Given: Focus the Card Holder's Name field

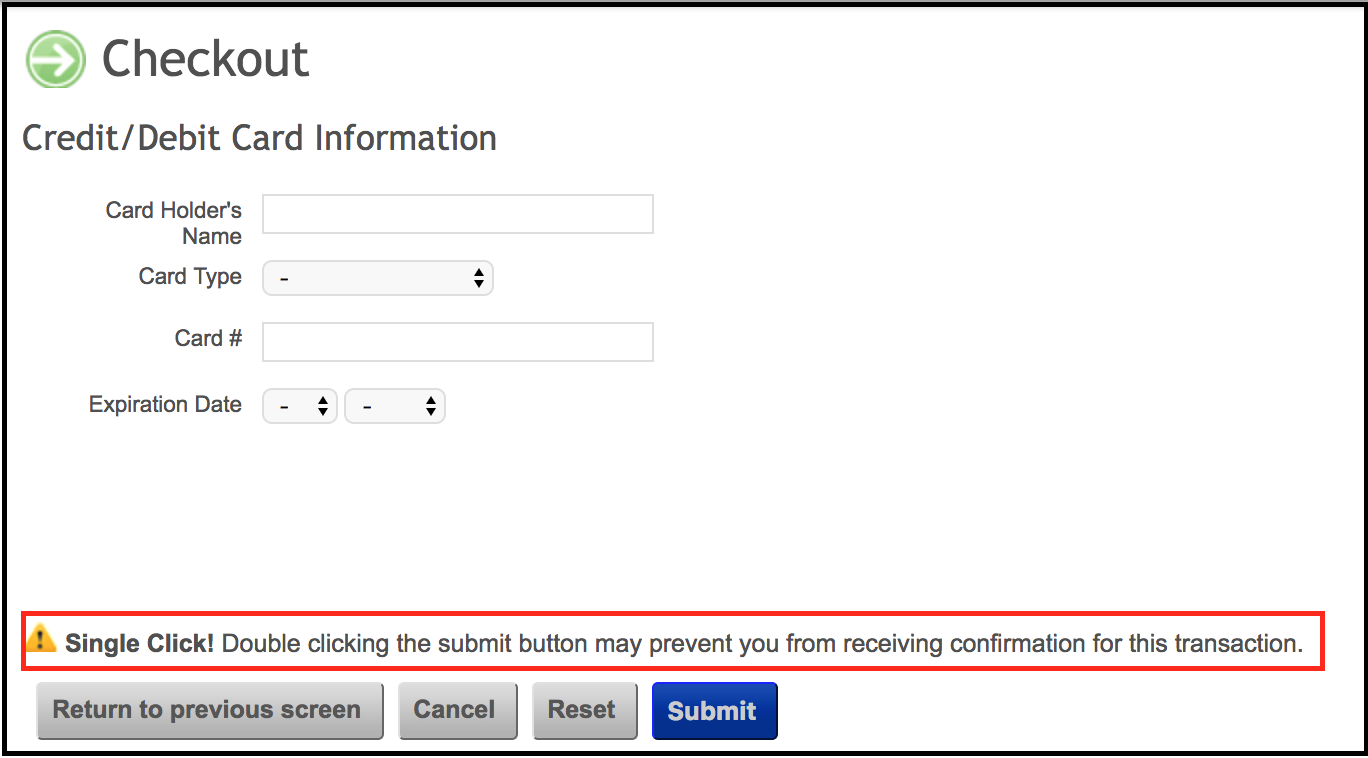Looking at the screenshot, I should [x=457, y=214].
